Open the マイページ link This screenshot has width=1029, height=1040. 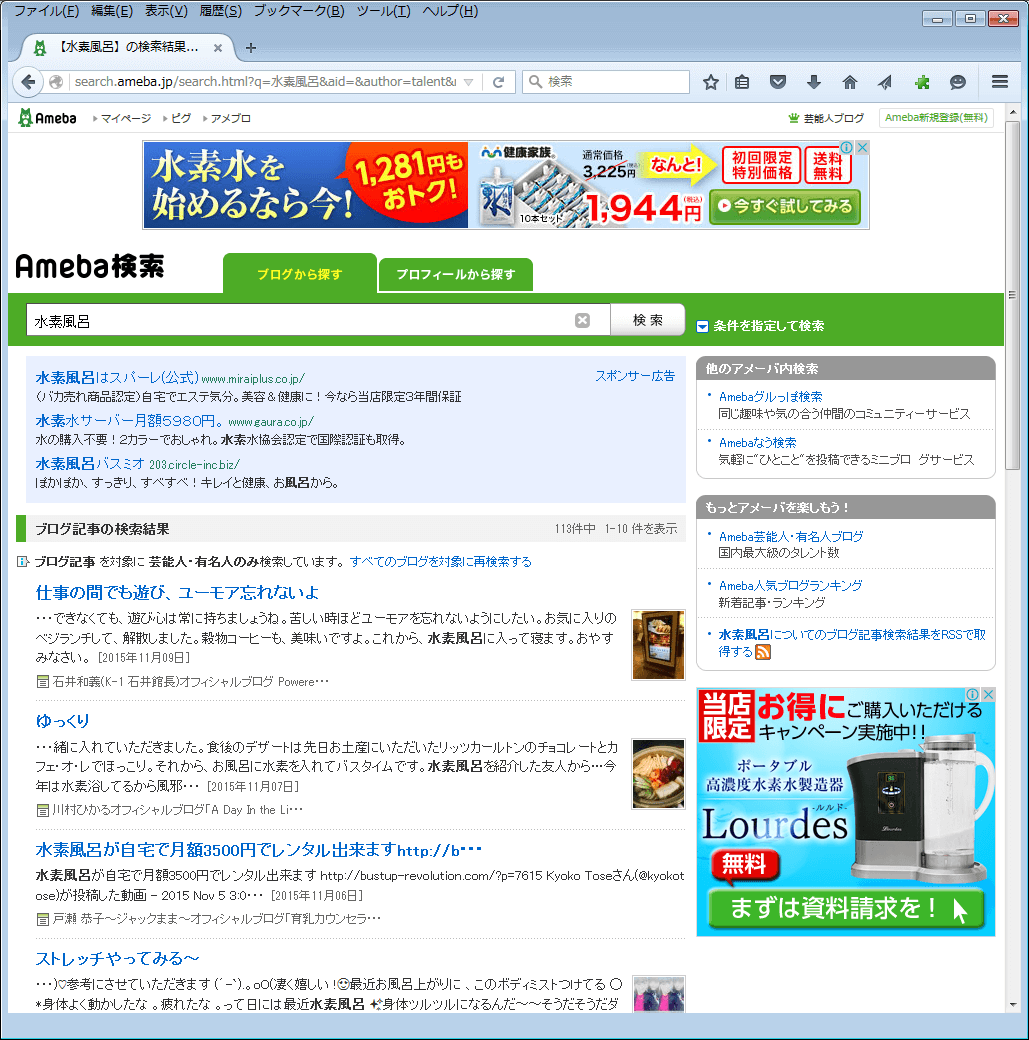(126, 118)
